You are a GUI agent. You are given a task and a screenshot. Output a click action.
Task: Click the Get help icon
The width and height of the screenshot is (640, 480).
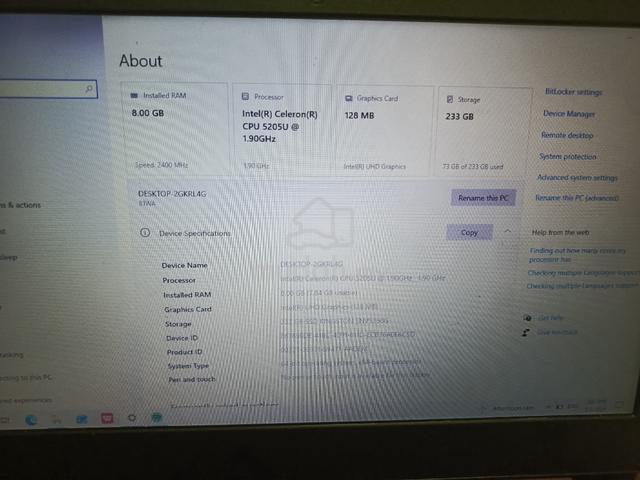click(x=527, y=318)
